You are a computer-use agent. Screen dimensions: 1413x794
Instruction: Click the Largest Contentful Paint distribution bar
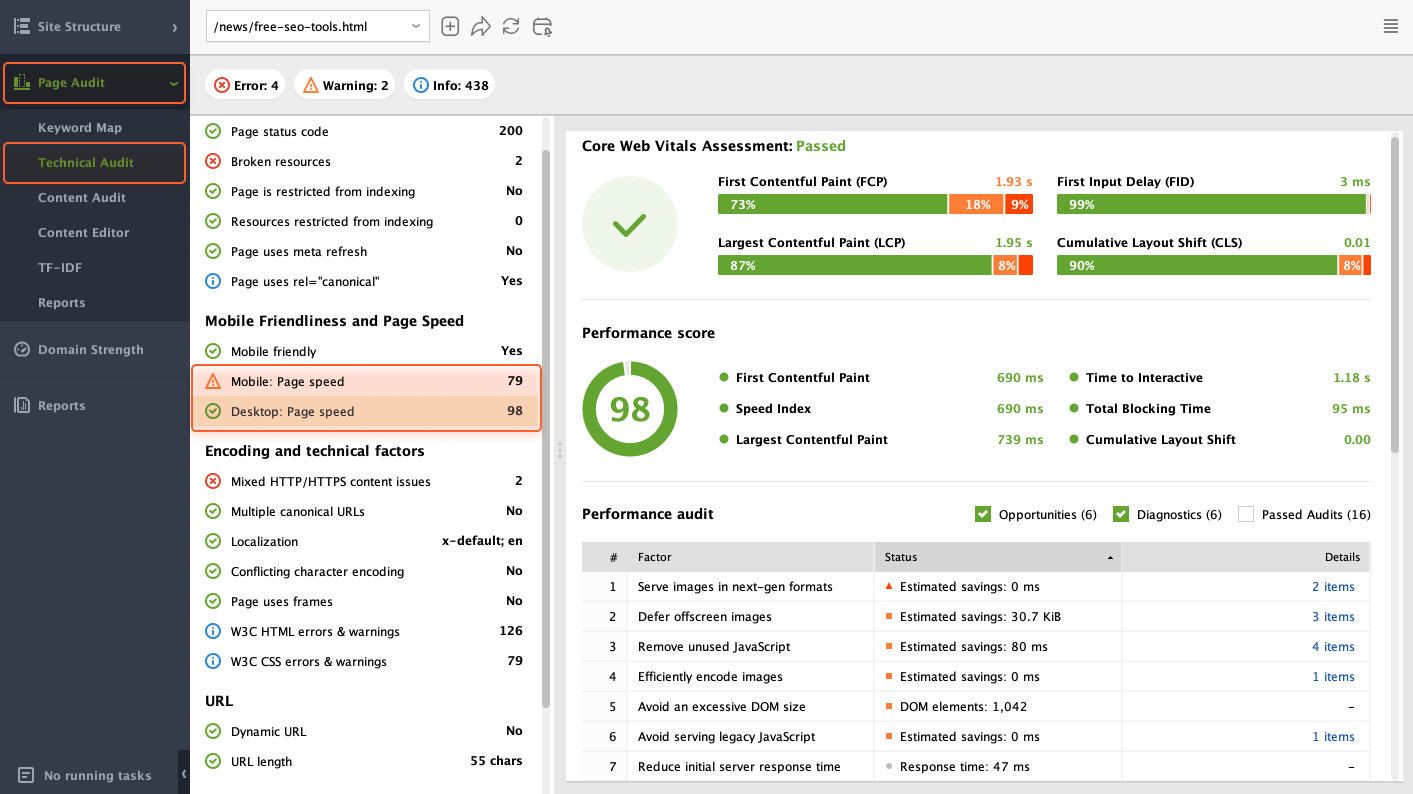point(875,265)
